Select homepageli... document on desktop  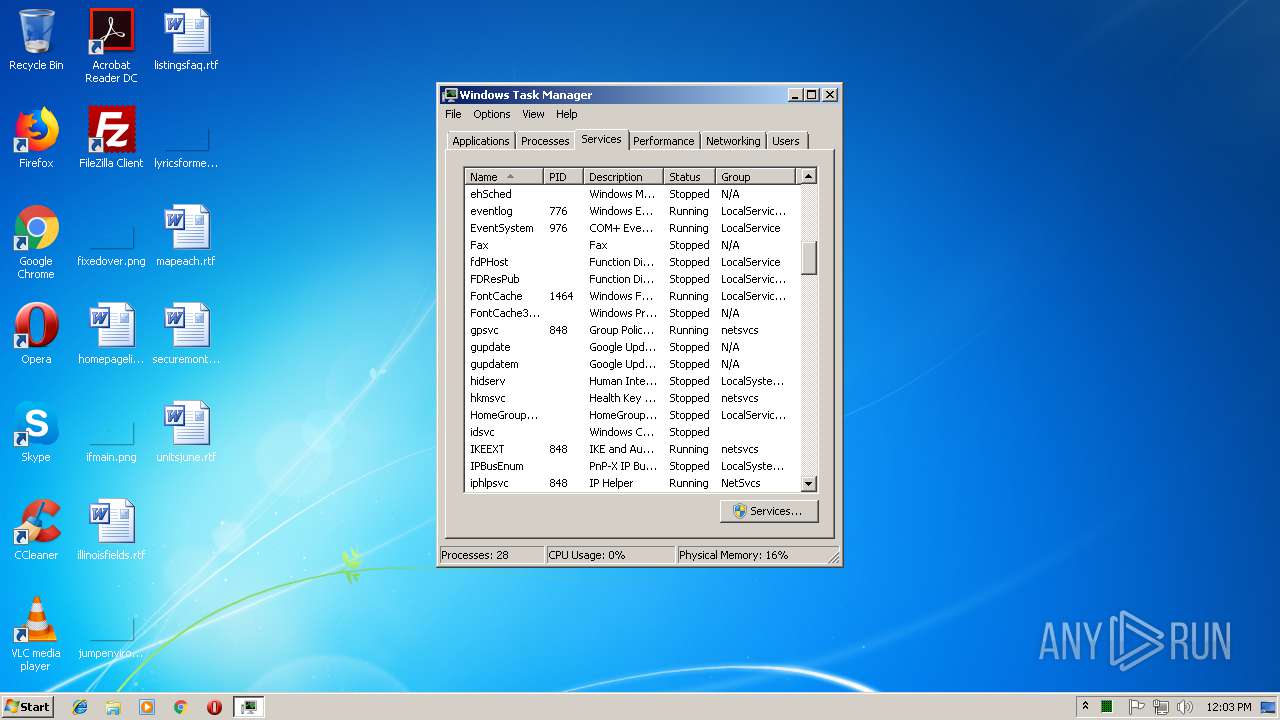(x=111, y=335)
